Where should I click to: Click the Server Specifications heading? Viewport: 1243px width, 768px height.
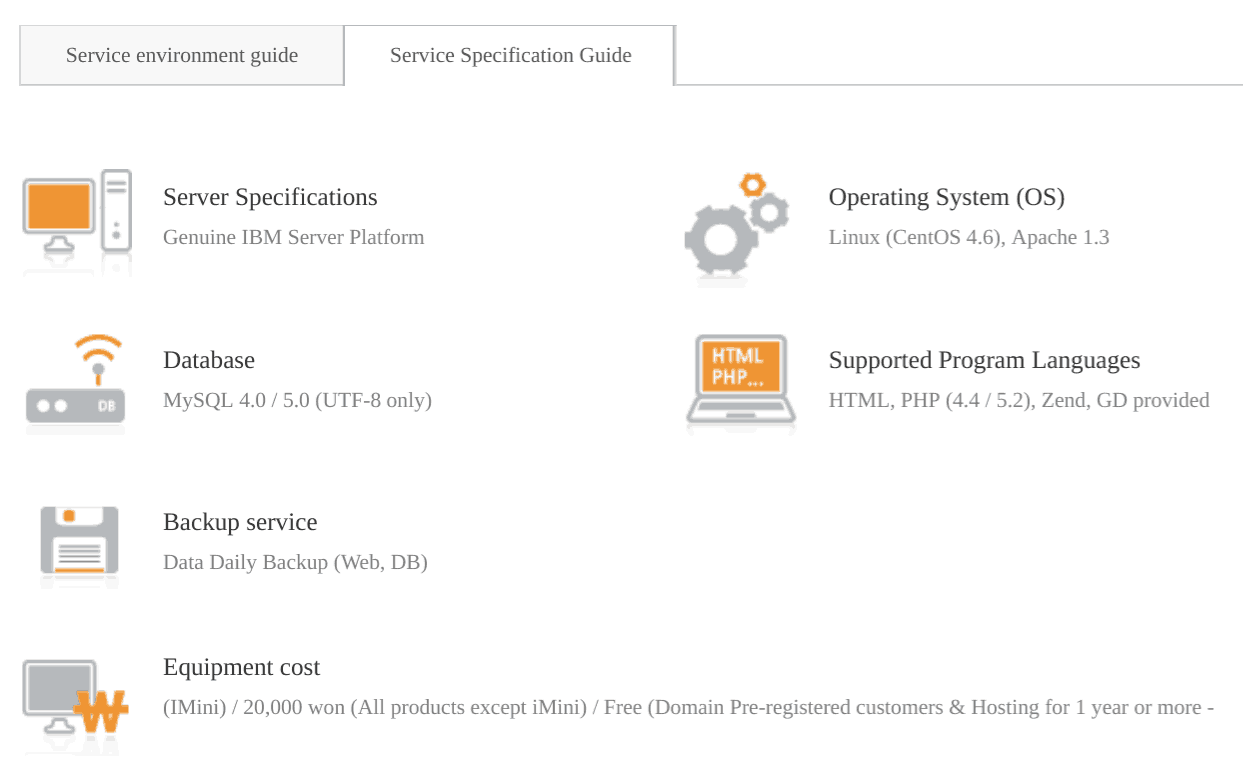[x=270, y=197]
